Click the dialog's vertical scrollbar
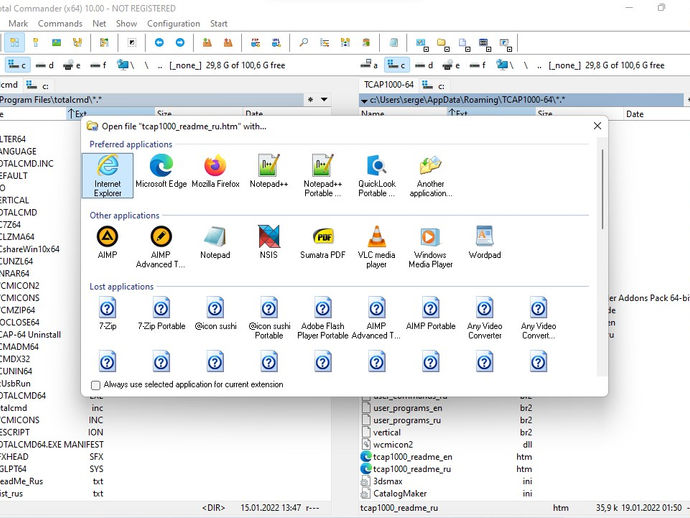The image size is (690, 518). 602,189
